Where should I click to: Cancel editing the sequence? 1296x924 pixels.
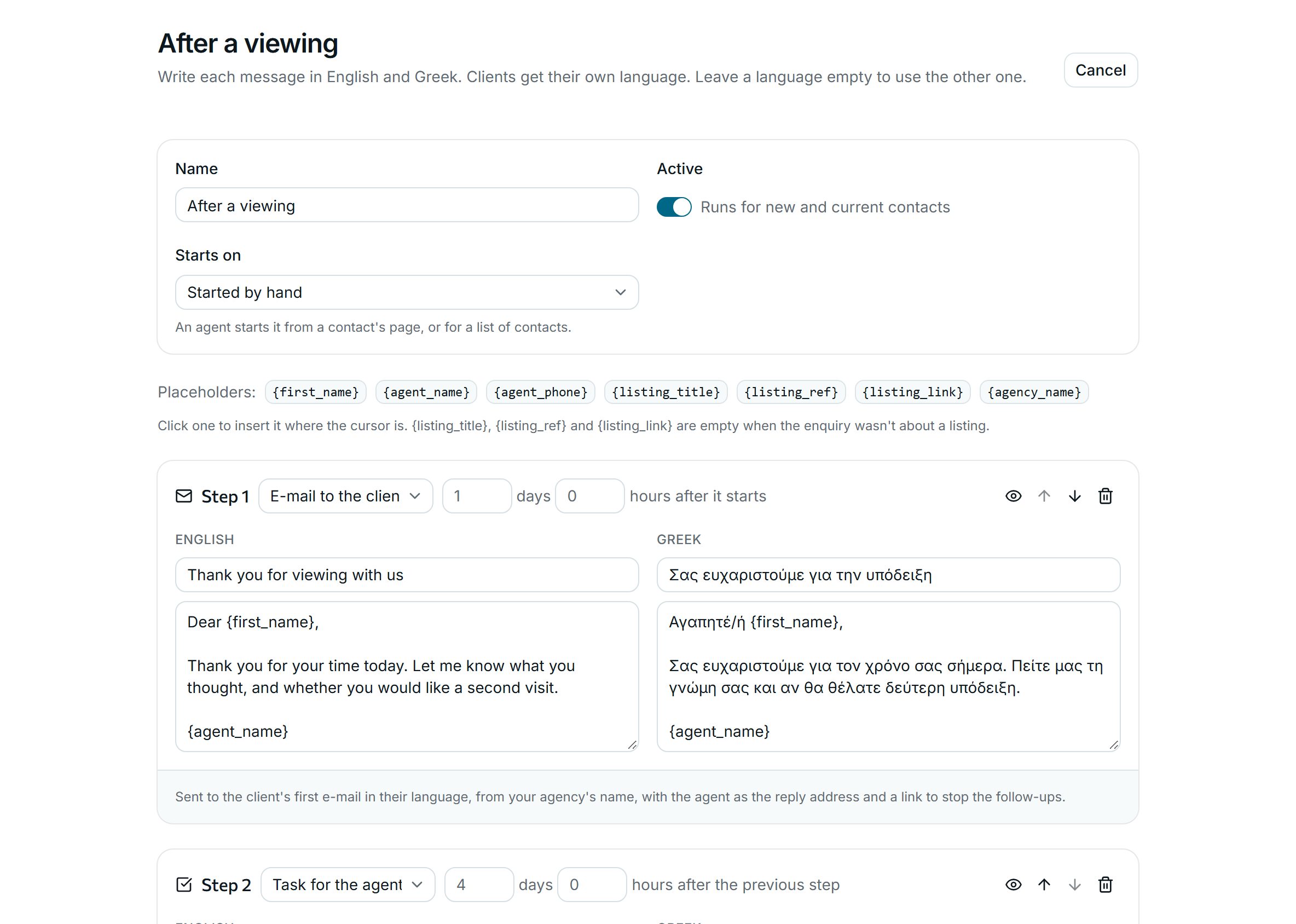click(1100, 70)
